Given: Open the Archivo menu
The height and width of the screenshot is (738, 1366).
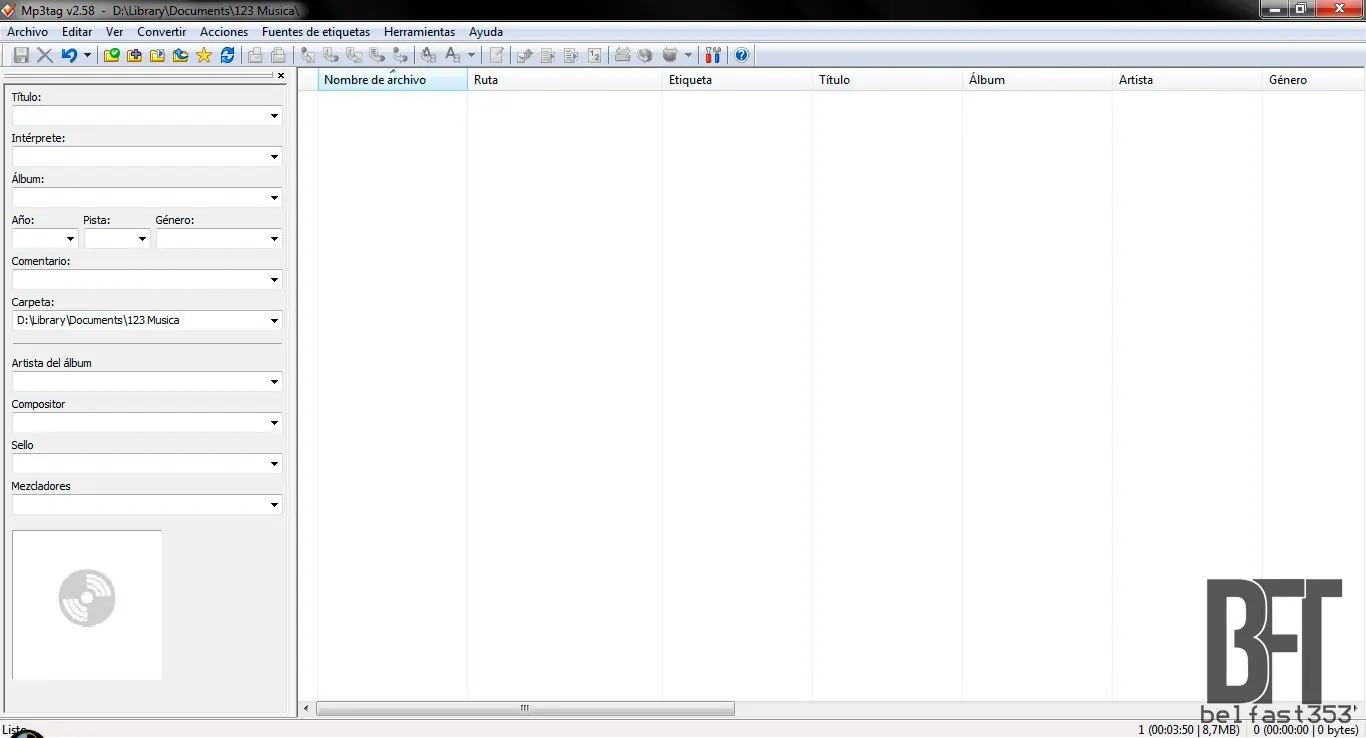Looking at the screenshot, I should point(27,32).
